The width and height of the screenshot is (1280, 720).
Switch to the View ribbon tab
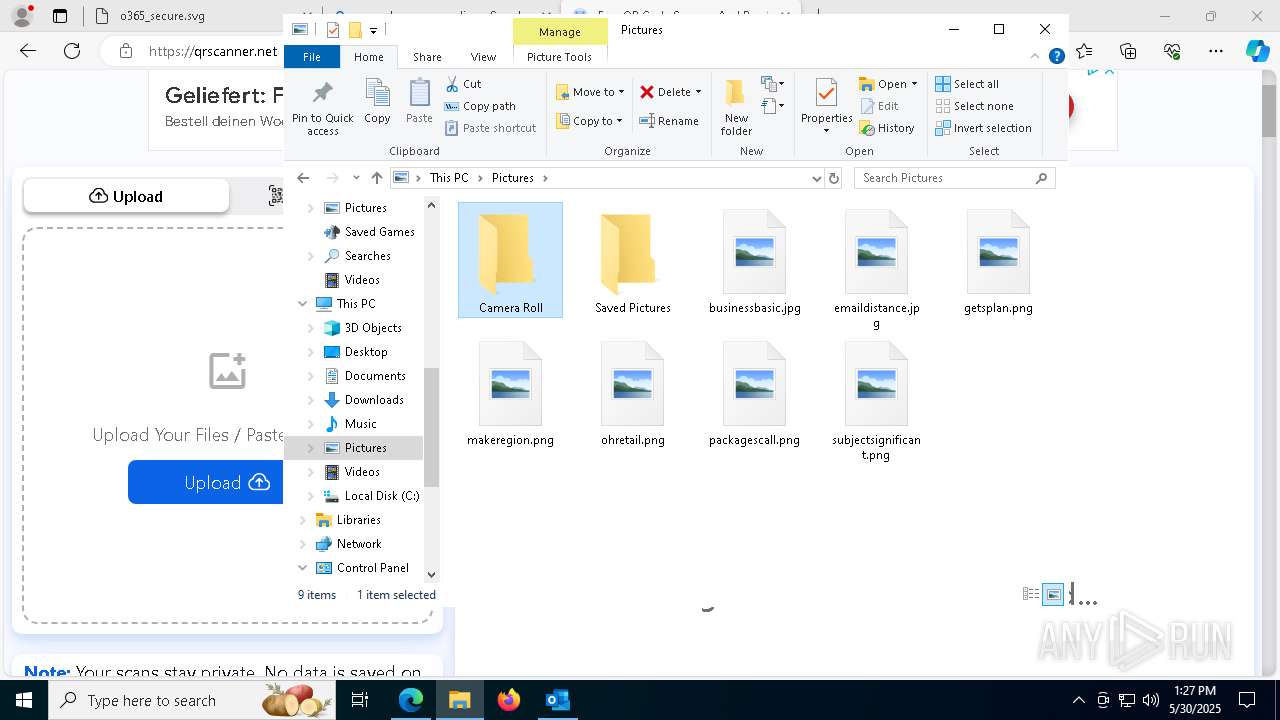click(483, 57)
